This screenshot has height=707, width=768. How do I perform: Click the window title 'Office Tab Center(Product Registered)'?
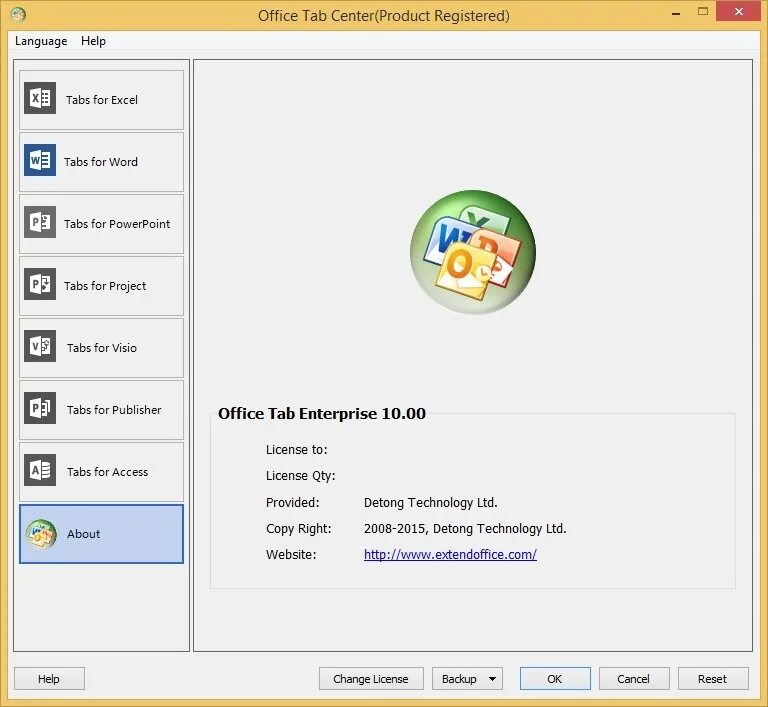click(384, 16)
